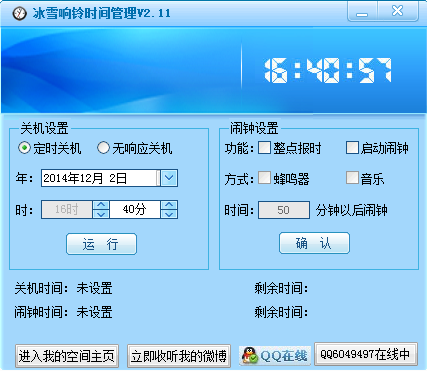Toggle the 蜂鸣器 checkbox
This screenshot has height=371, width=427.
tap(264, 178)
